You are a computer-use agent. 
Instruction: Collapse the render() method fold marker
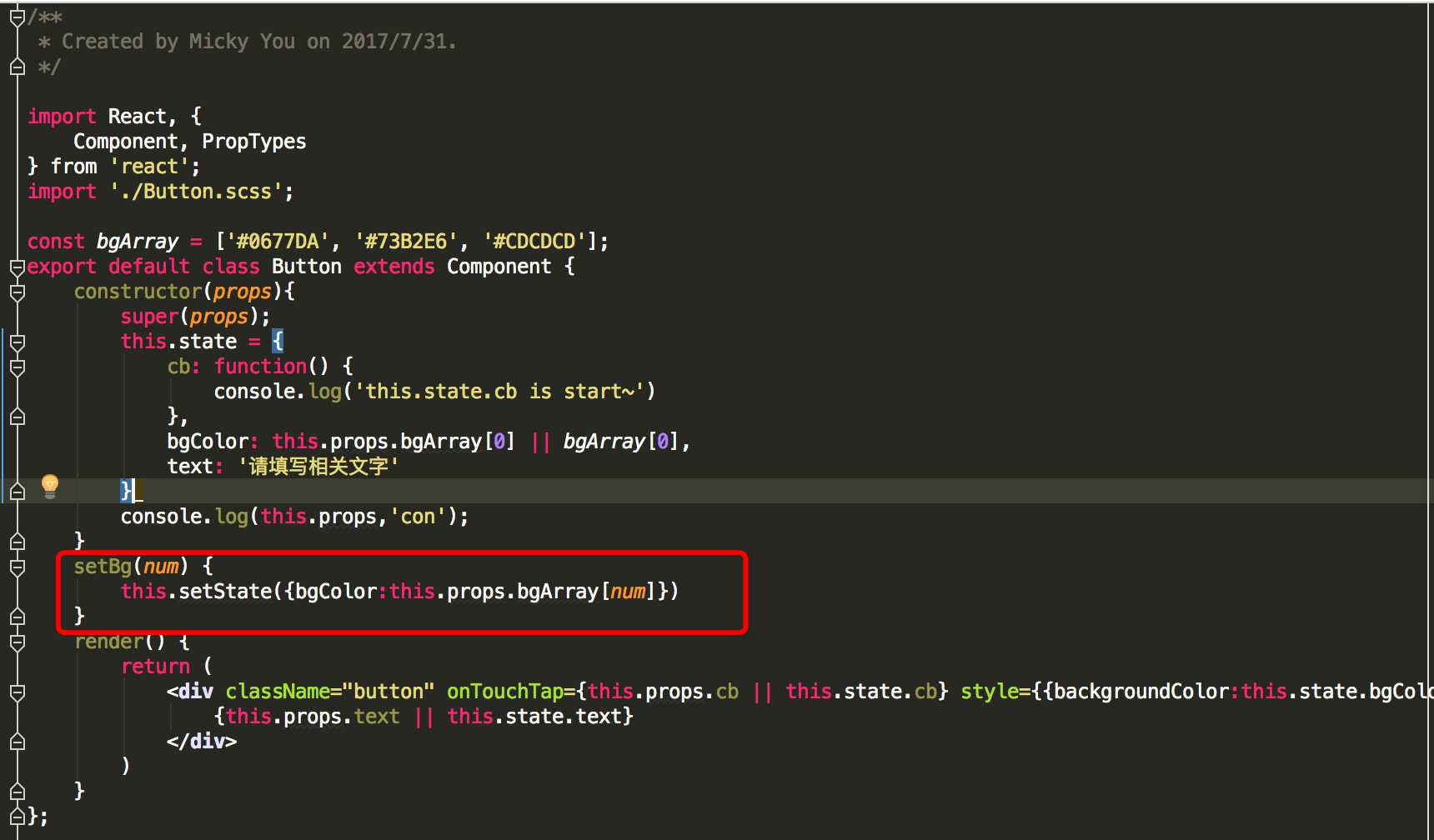pyautogui.click(x=17, y=642)
